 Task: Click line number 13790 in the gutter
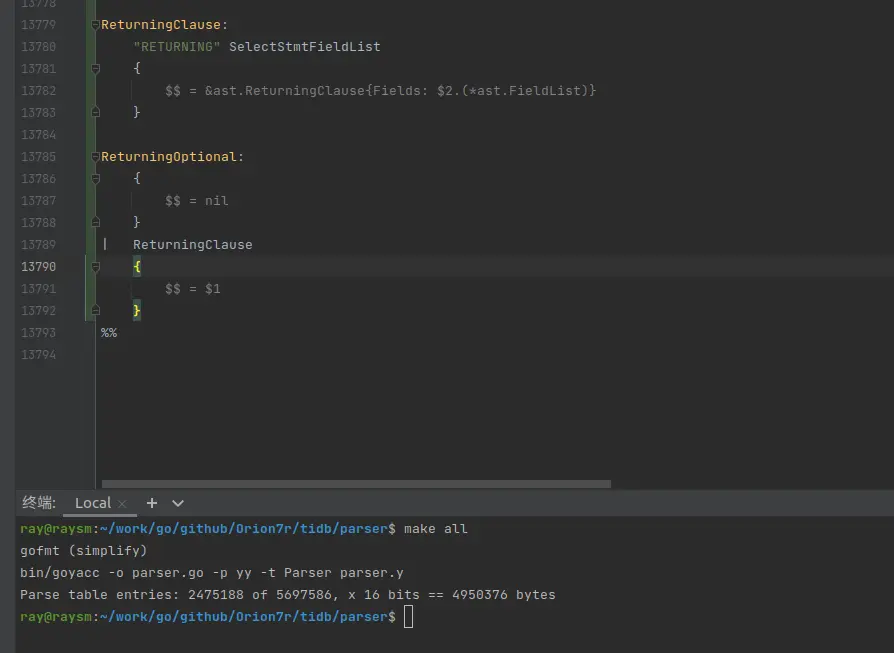tap(38, 267)
